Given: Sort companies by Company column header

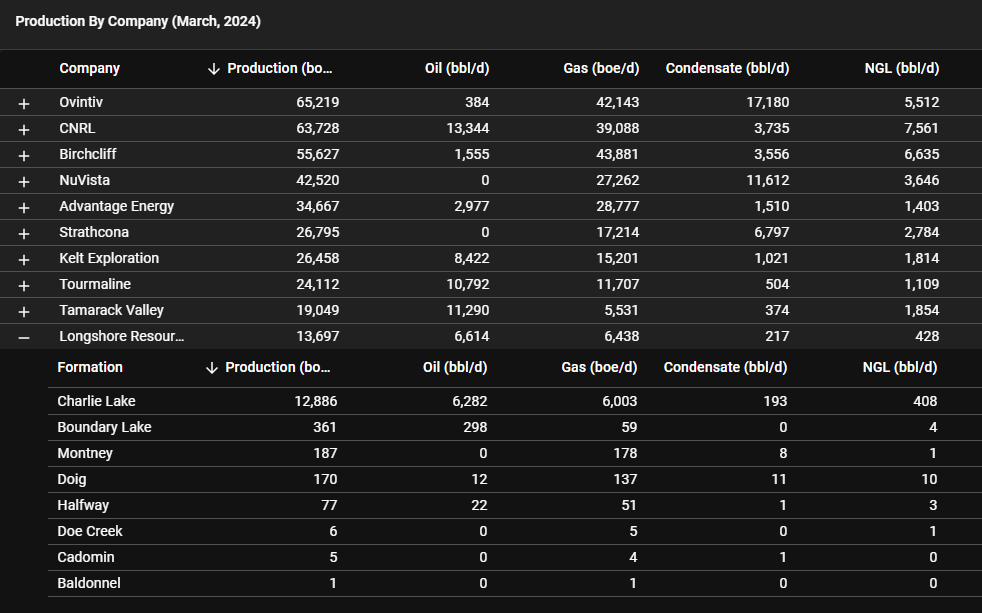Looking at the screenshot, I should (90, 68).
